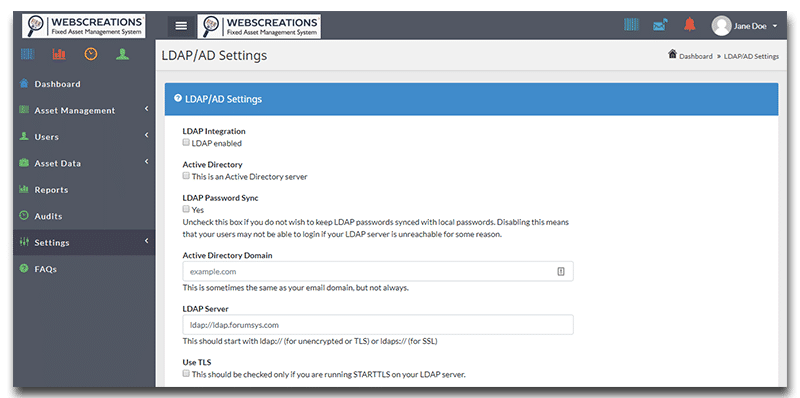Focus the LDAP Server input field
Viewport: 800px width, 398px height.
point(378,325)
